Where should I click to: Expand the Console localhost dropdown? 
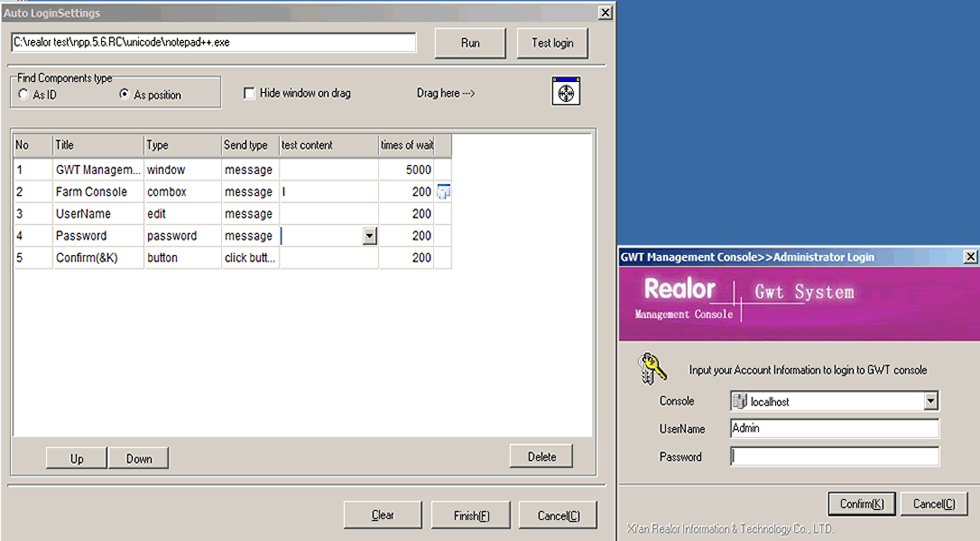point(931,401)
